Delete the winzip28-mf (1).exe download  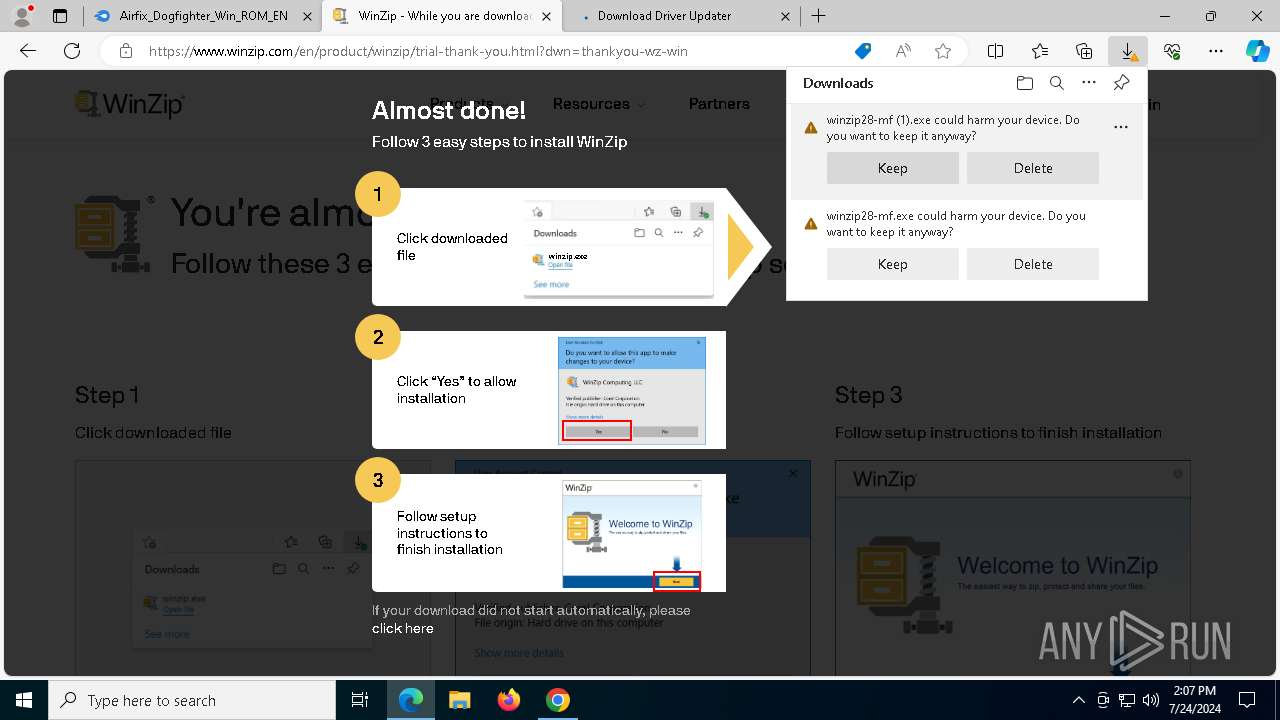point(1033,168)
